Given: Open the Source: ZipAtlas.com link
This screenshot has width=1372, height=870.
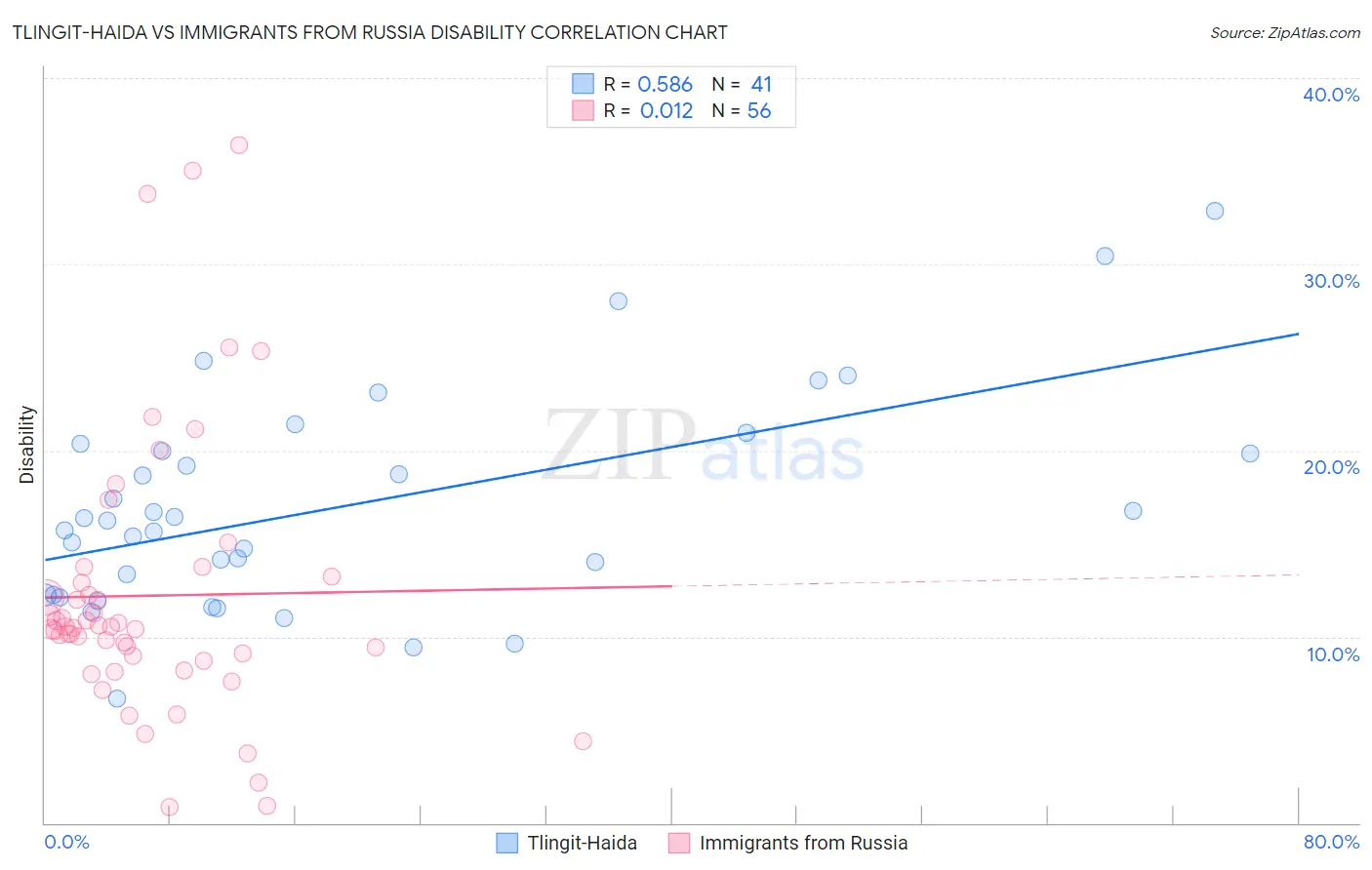Looking at the screenshot, I should click(x=1285, y=32).
